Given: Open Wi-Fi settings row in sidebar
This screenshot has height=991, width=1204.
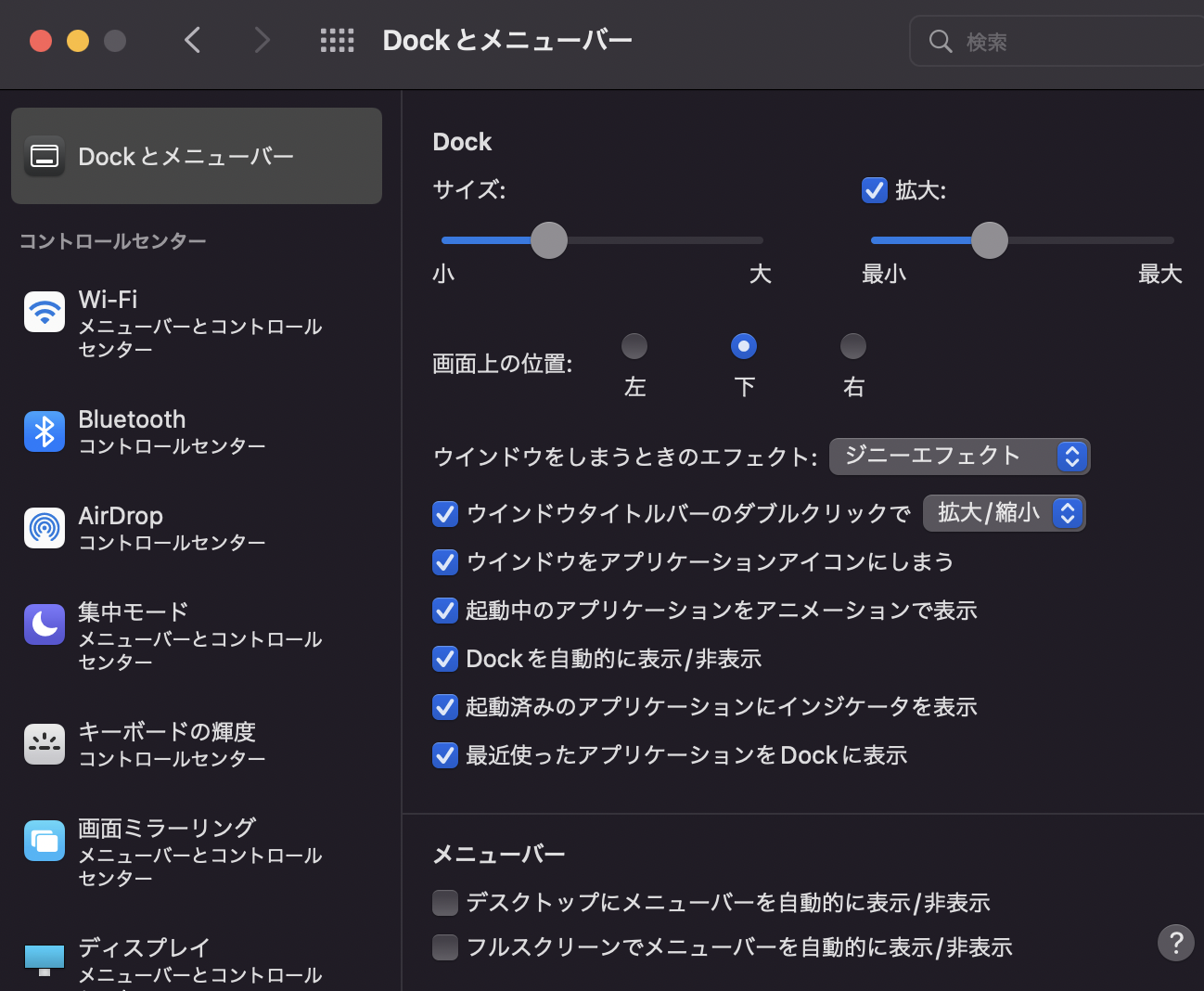Looking at the screenshot, I should point(197,324).
